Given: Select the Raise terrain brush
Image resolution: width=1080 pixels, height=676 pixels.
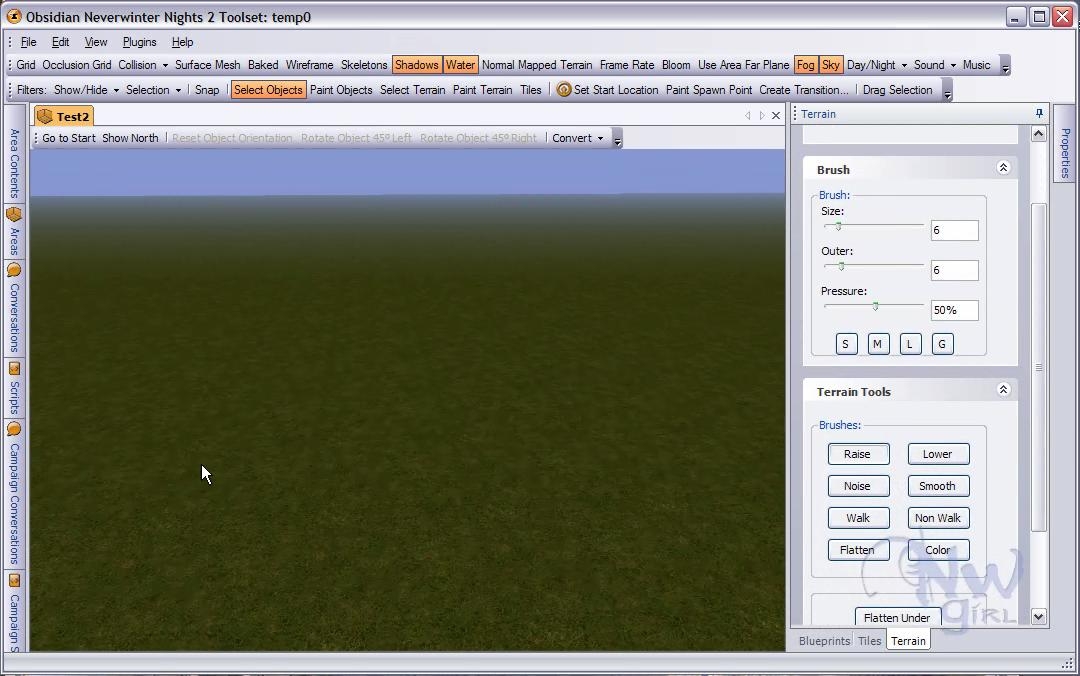Looking at the screenshot, I should [857, 454].
